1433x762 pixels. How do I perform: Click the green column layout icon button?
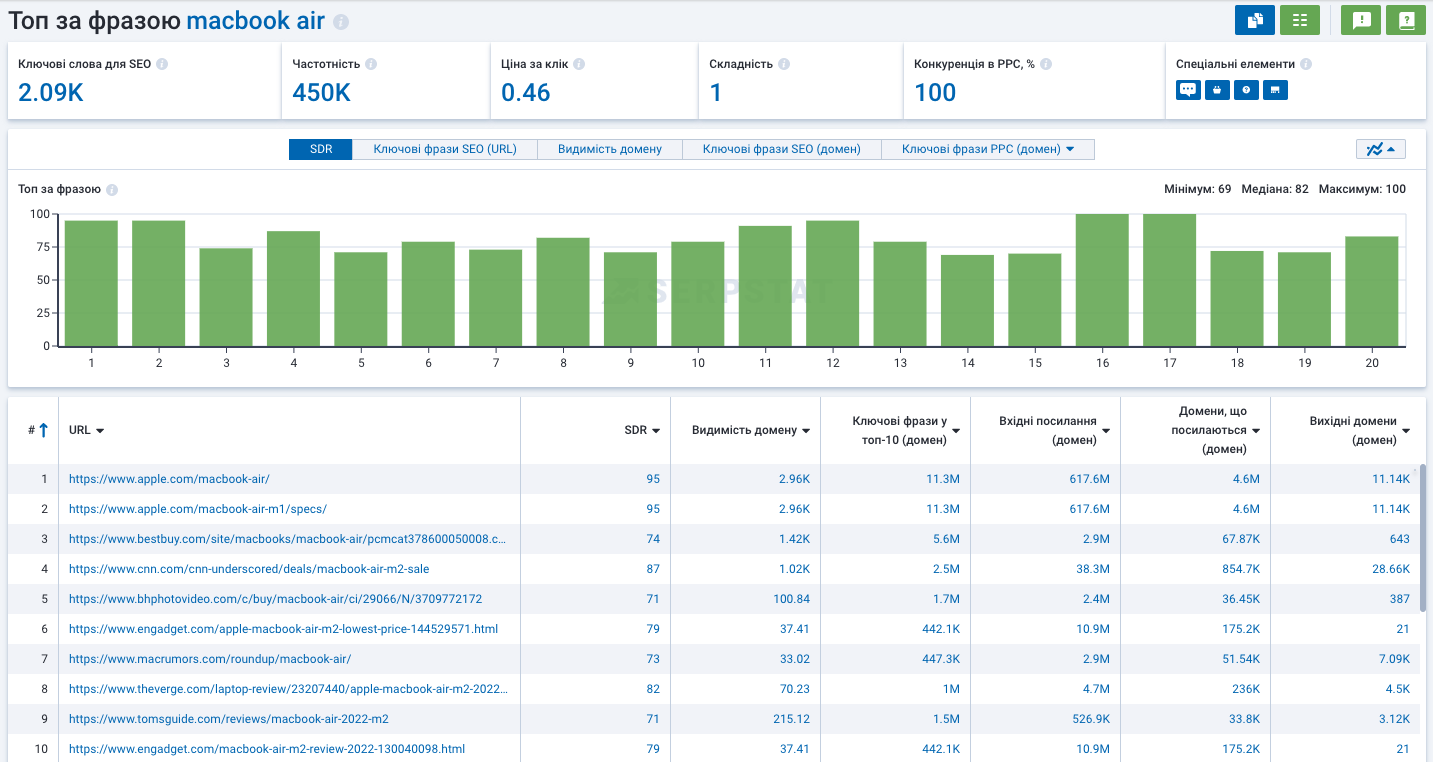1300,20
